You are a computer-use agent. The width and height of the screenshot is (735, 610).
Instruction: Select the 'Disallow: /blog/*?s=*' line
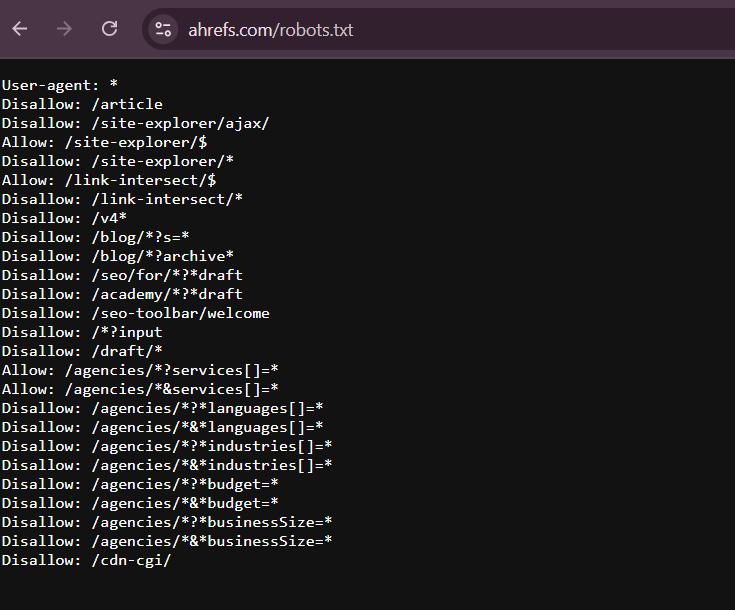[x=95, y=237]
